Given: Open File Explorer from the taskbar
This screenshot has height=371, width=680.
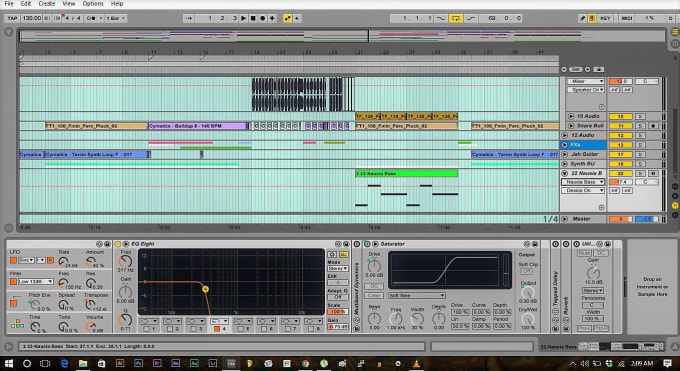Looking at the screenshot, I should (x=83, y=364).
